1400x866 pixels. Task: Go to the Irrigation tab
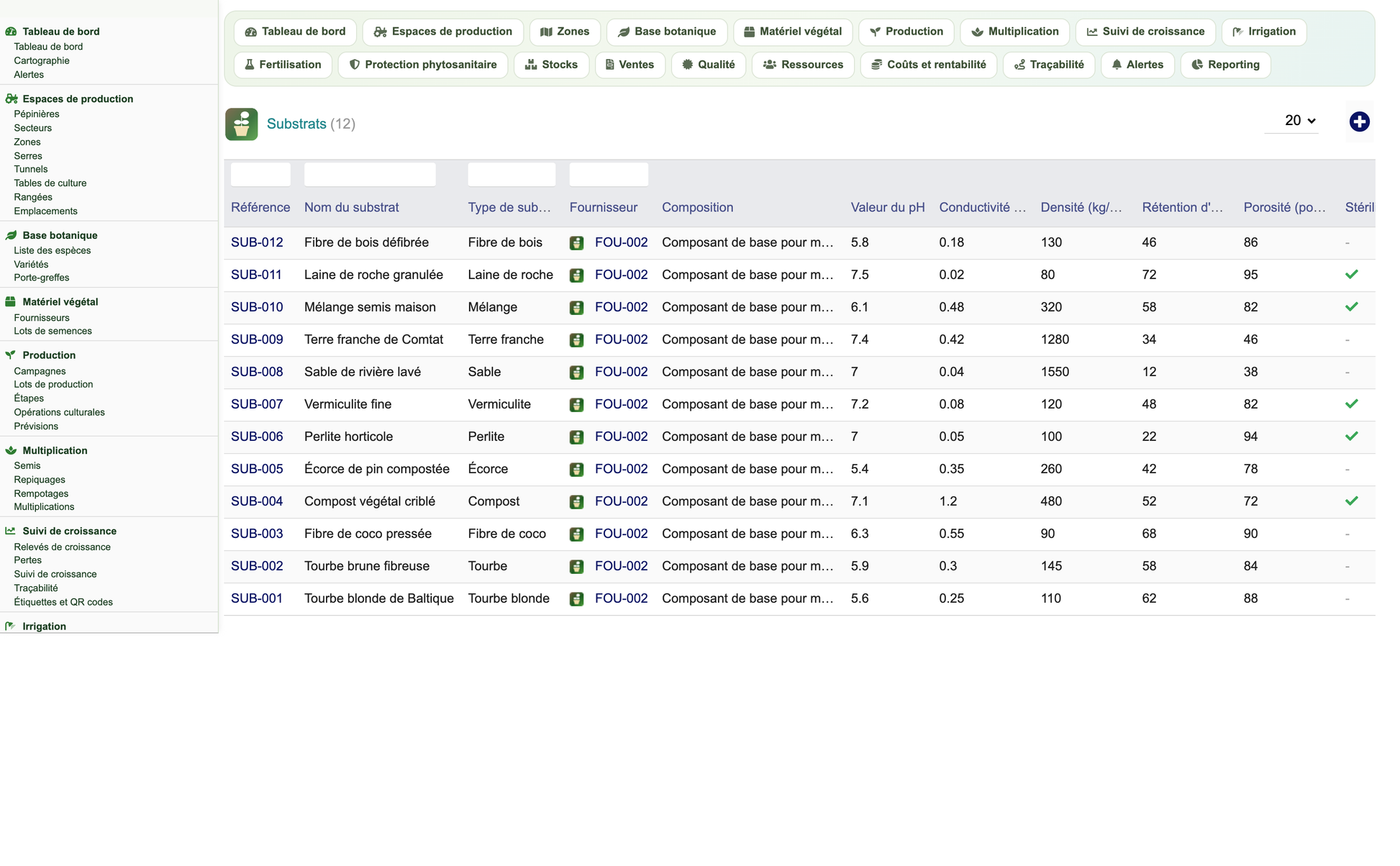pyautogui.click(x=1264, y=32)
